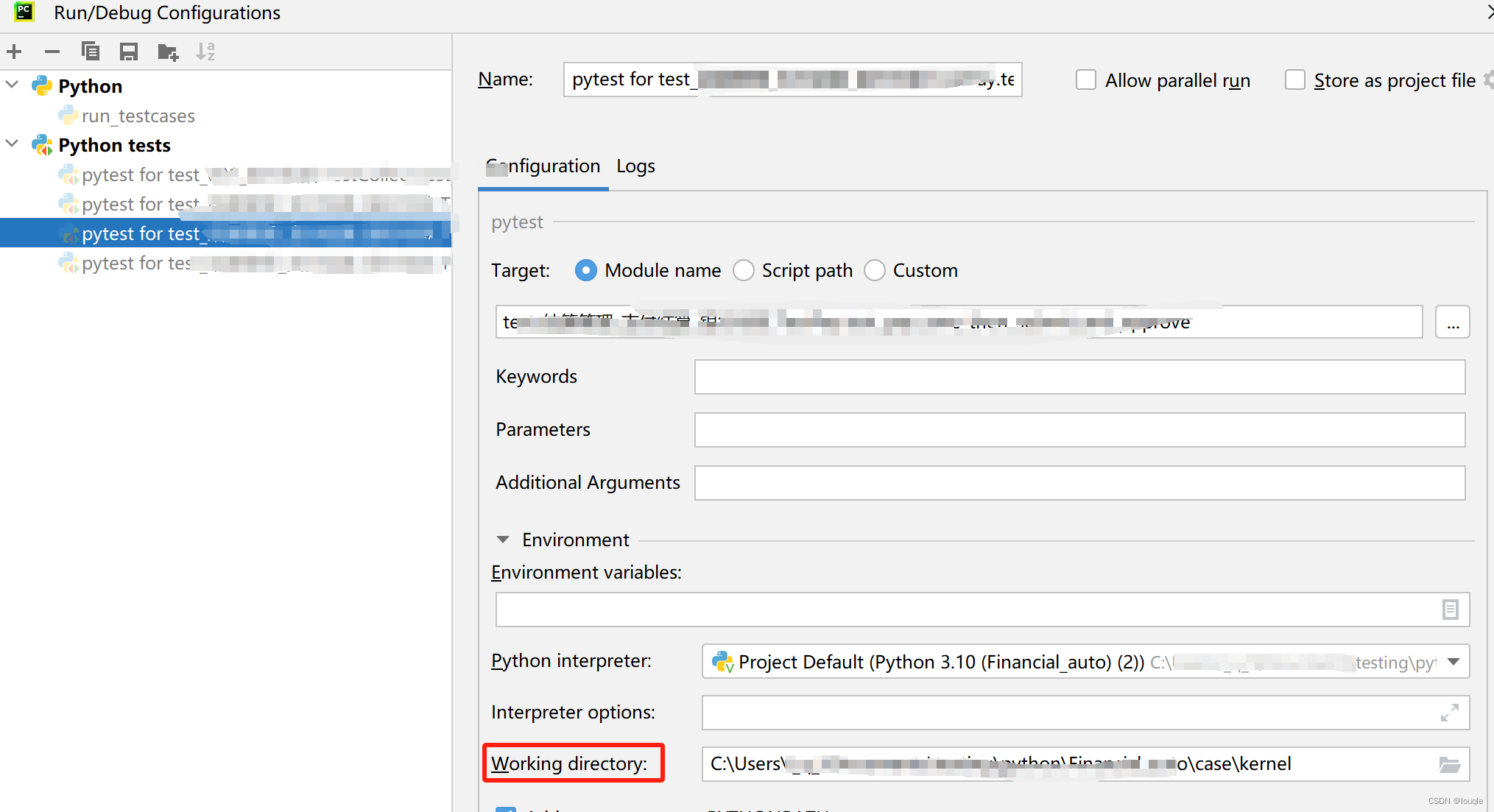1494x812 pixels.
Task: Click working directory browse folder icon
Action: (1450, 764)
